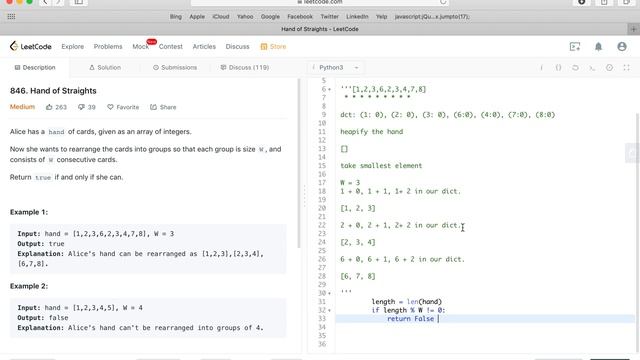The image size is (640, 360).
Task: Click the Google bookmark
Action: [270, 17]
